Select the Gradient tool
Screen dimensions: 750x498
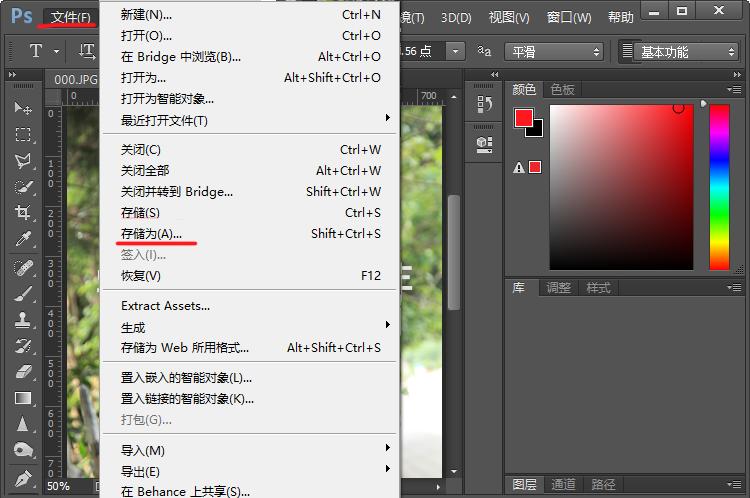tap(22, 398)
